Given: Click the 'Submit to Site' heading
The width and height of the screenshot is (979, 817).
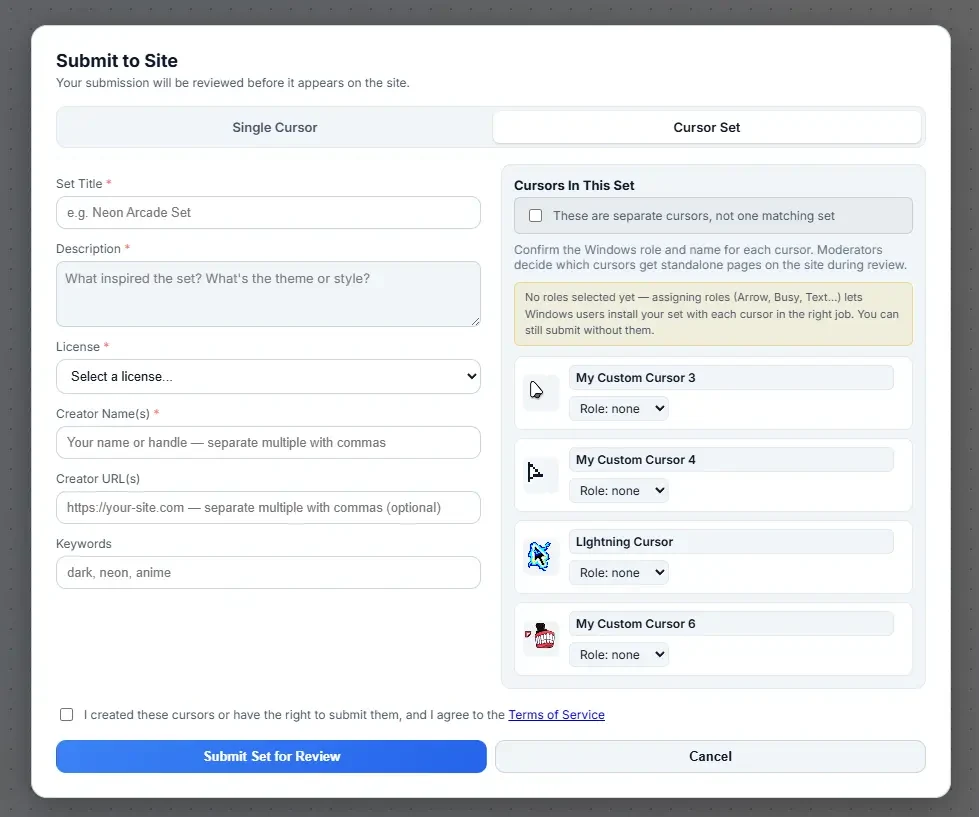Looking at the screenshot, I should 117,61.
